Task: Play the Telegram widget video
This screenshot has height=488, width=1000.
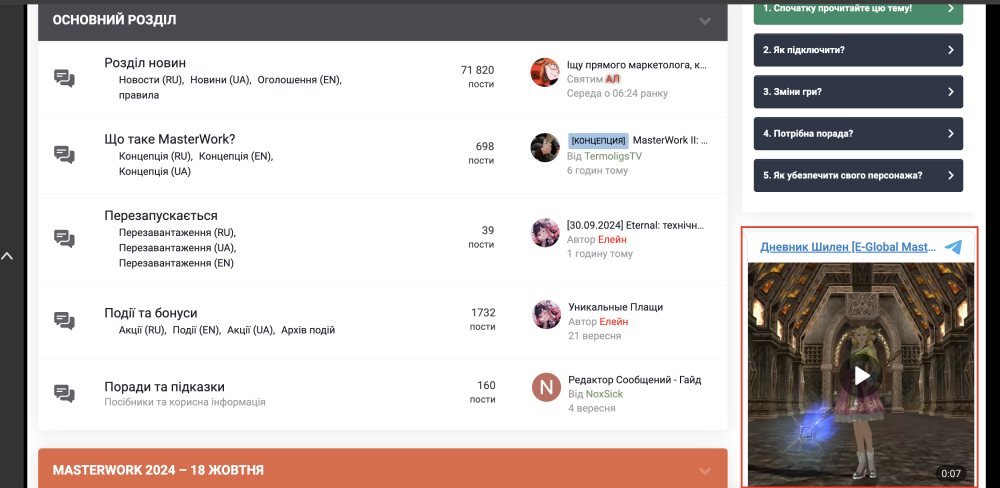Action: (860, 375)
